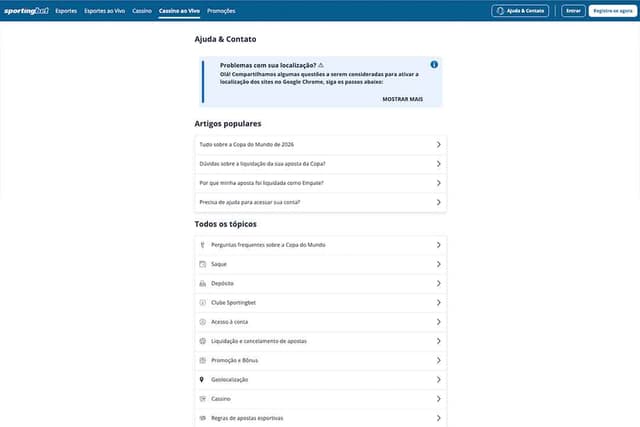Go to the Cassino nav item
This screenshot has width=640, height=427.
pos(142,11)
